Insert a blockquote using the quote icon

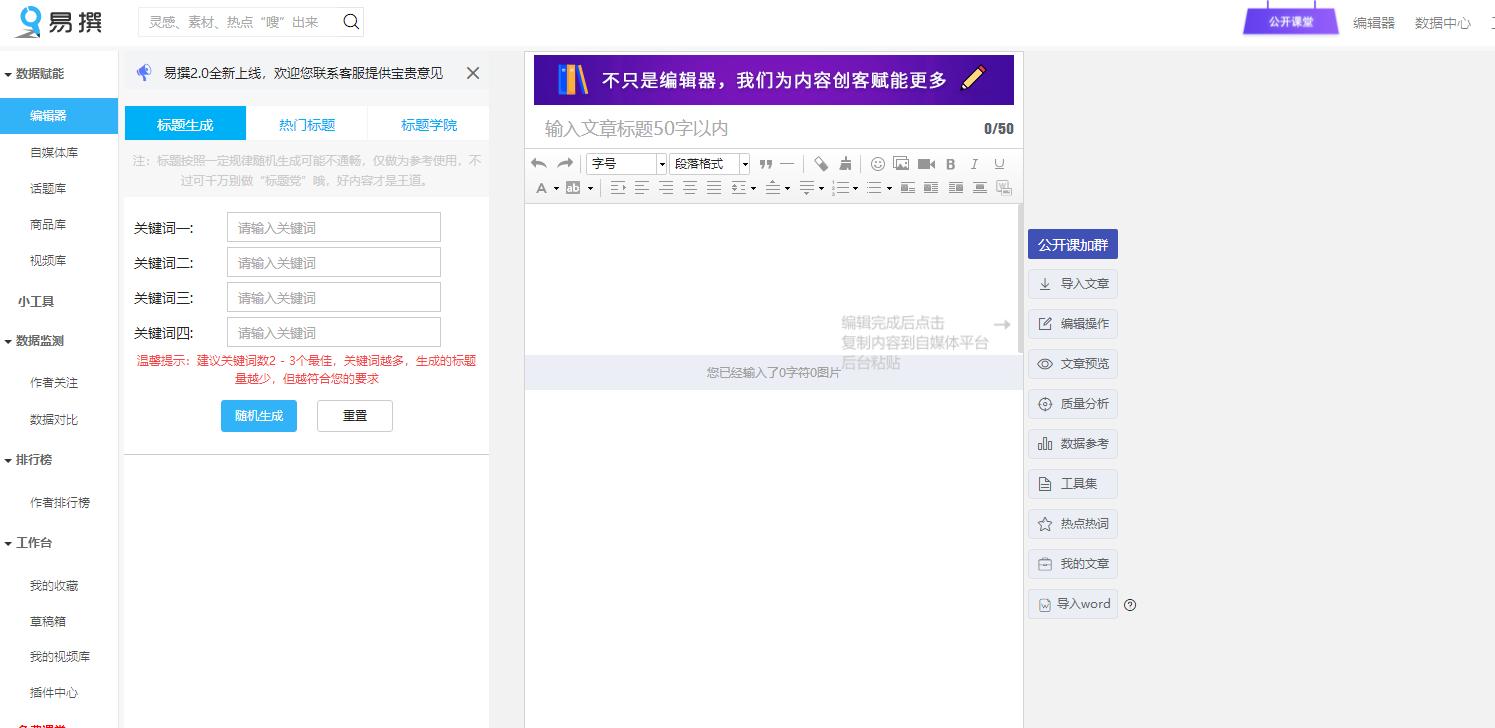(x=766, y=164)
